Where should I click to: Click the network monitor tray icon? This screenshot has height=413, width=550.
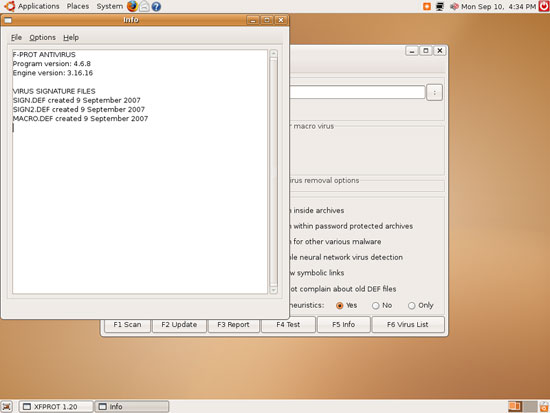(440, 6)
